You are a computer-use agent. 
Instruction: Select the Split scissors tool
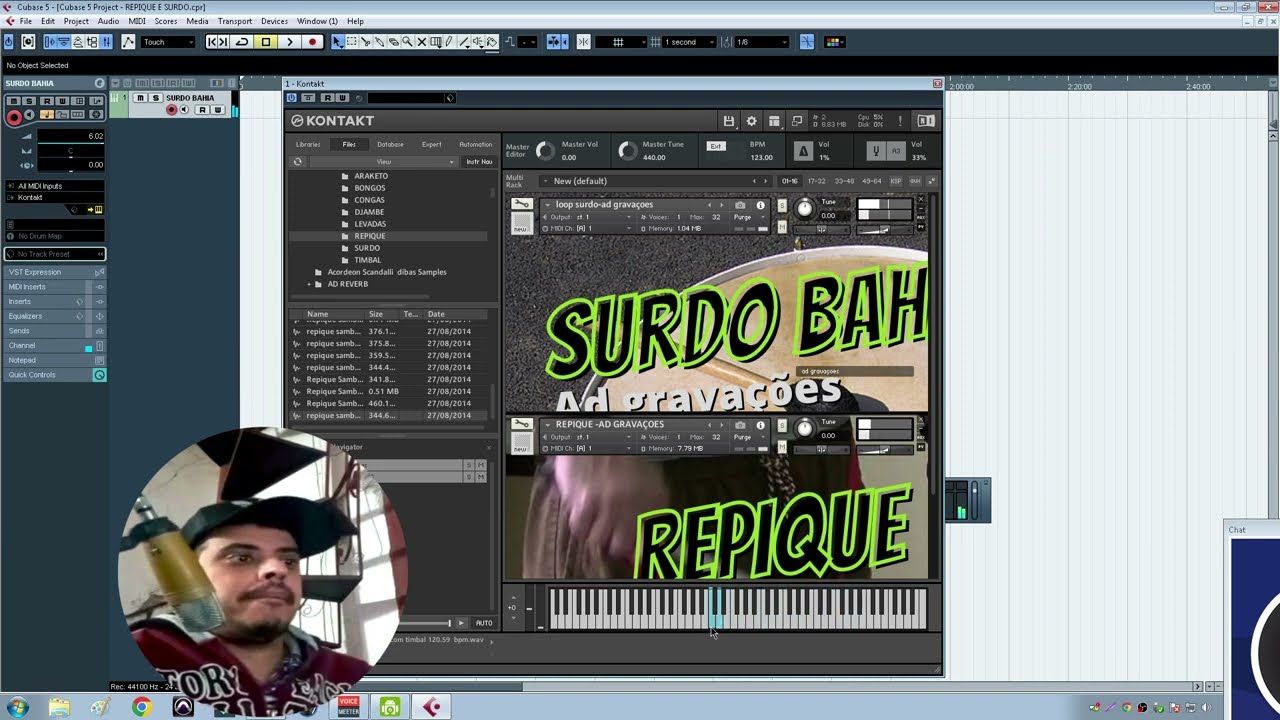coord(366,42)
